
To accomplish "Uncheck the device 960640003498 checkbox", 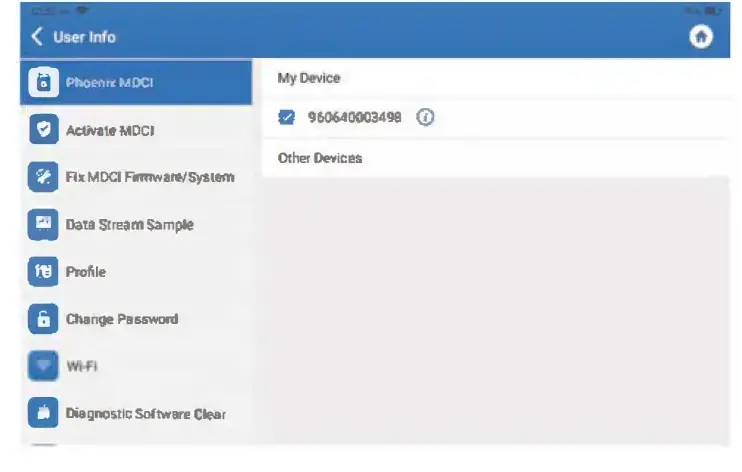I will [x=286, y=117].
